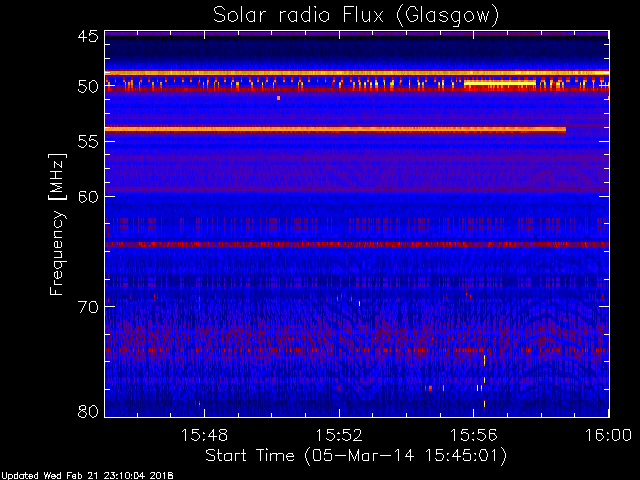
Task: Click the 'Updated Wed Feb 21' timestamp text
Action: click(x=87, y=476)
